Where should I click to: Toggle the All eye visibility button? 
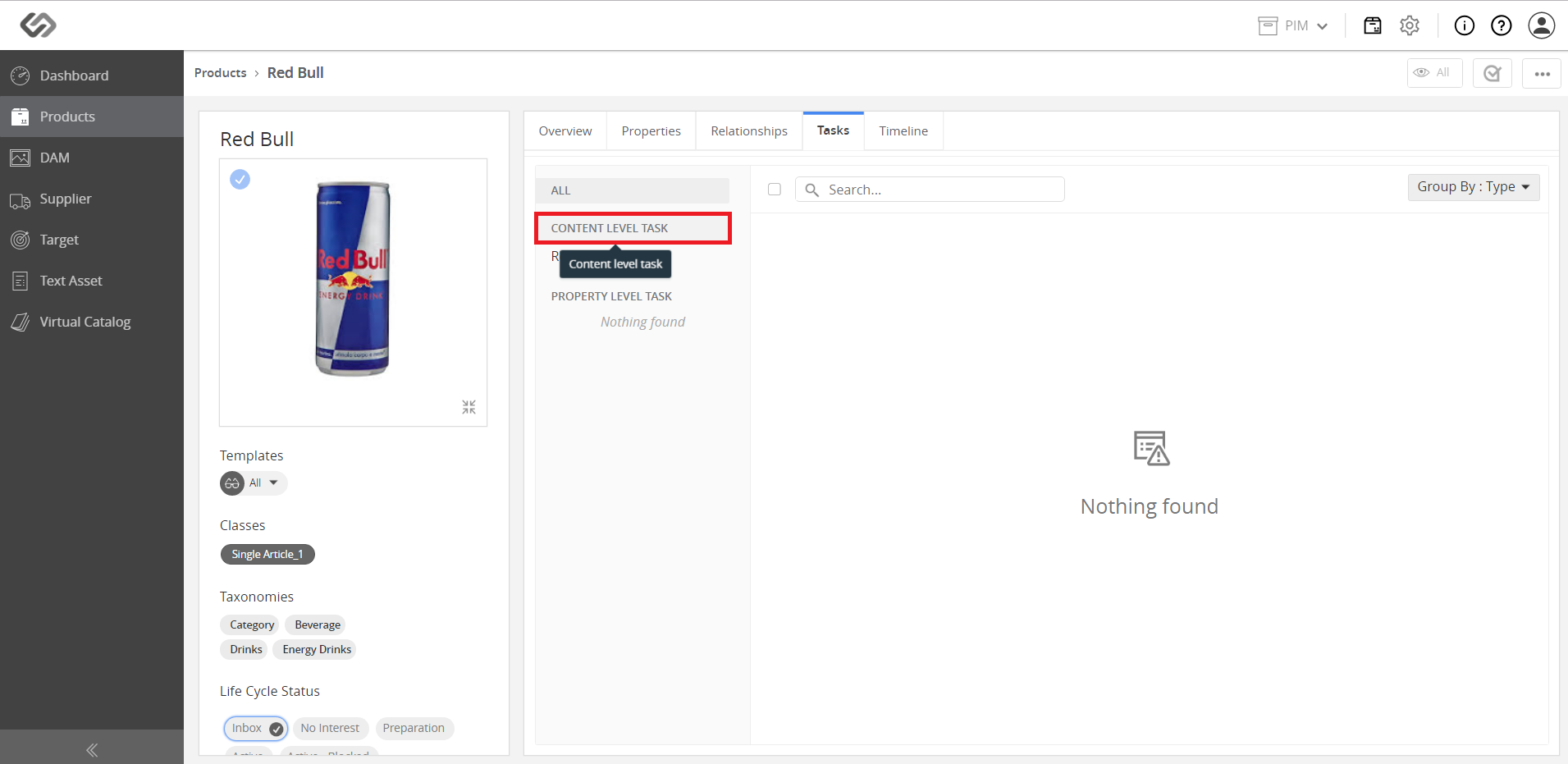(x=1434, y=73)
